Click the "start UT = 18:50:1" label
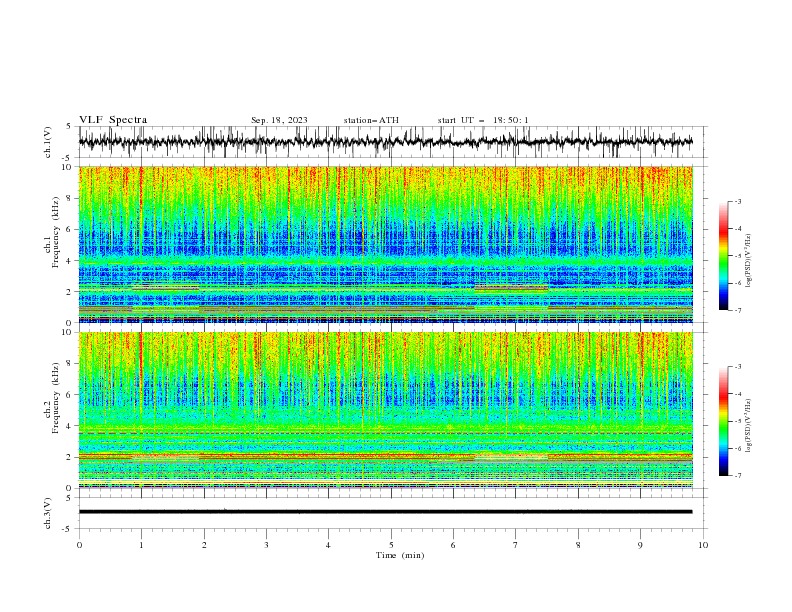The image size is (792, 612). pyautogui.click(x=483, y=120)
